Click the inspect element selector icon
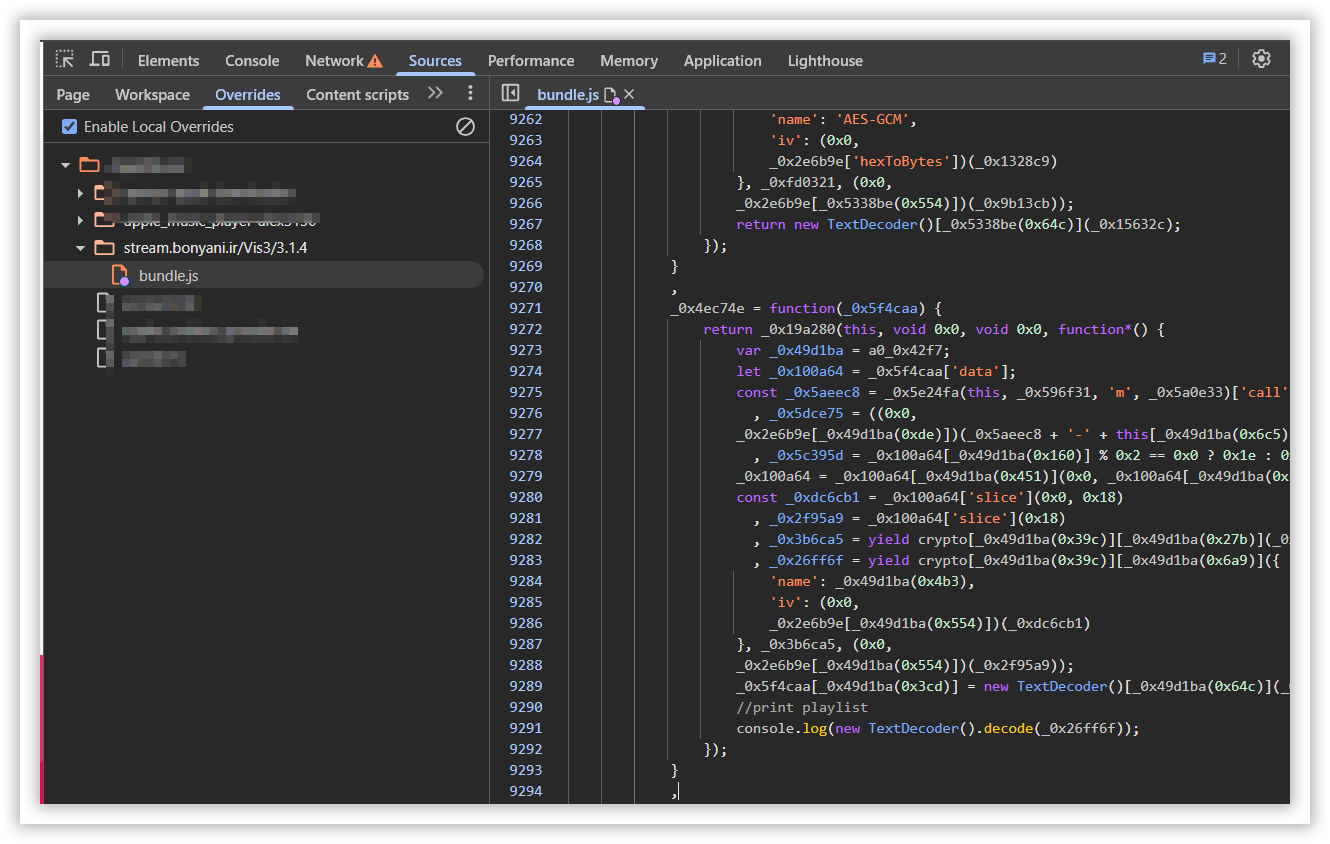The width and height of the screenshot is (1330, 844). [x=65, y=59]
